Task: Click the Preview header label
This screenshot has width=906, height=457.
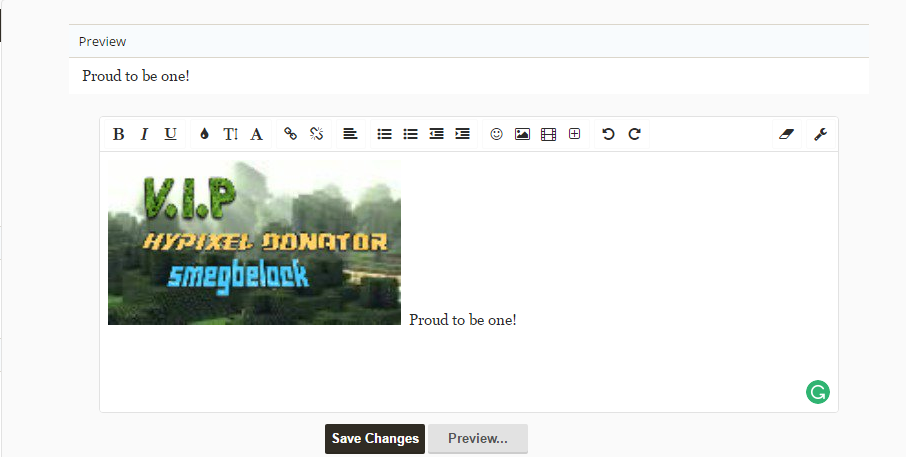Action: [102, 42]
